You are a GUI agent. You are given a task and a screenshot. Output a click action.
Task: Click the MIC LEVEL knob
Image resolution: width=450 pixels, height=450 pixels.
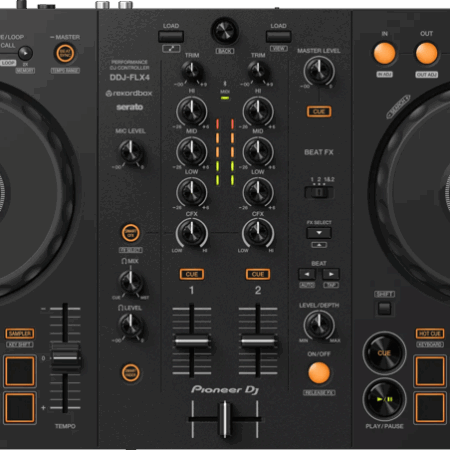(131, 152)
